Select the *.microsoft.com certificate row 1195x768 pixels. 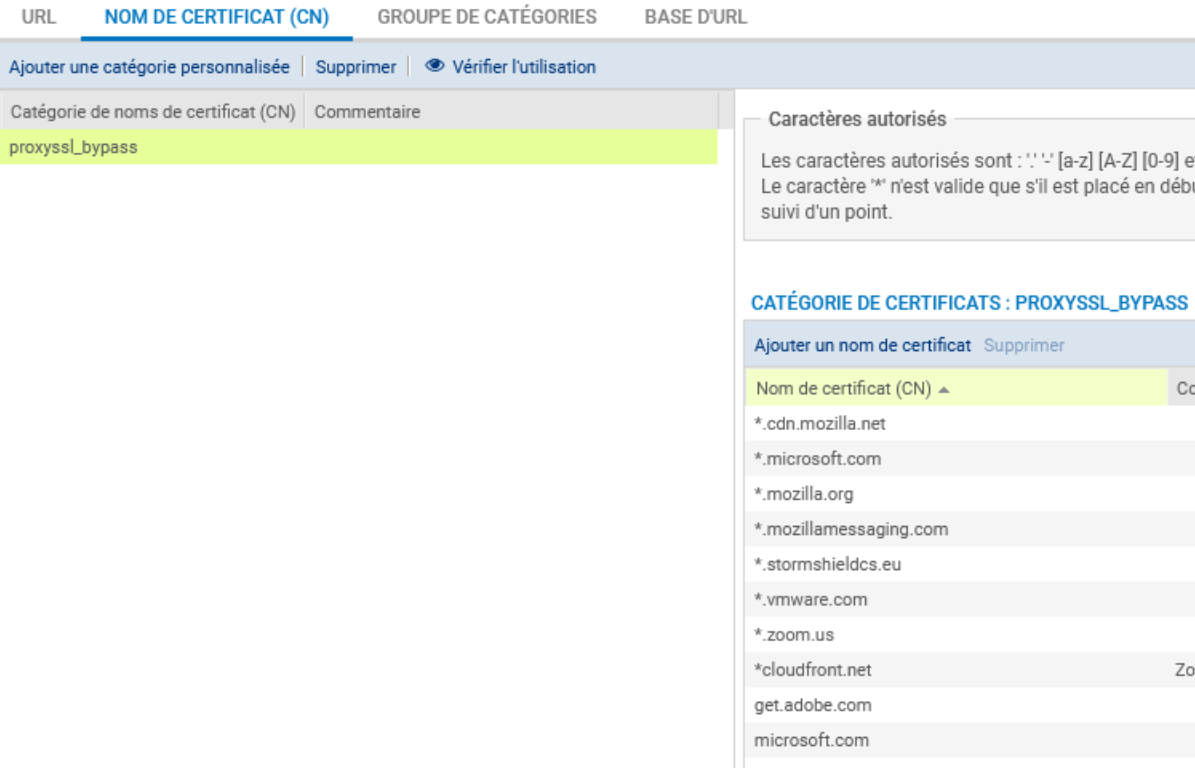(x=817, y=459)
